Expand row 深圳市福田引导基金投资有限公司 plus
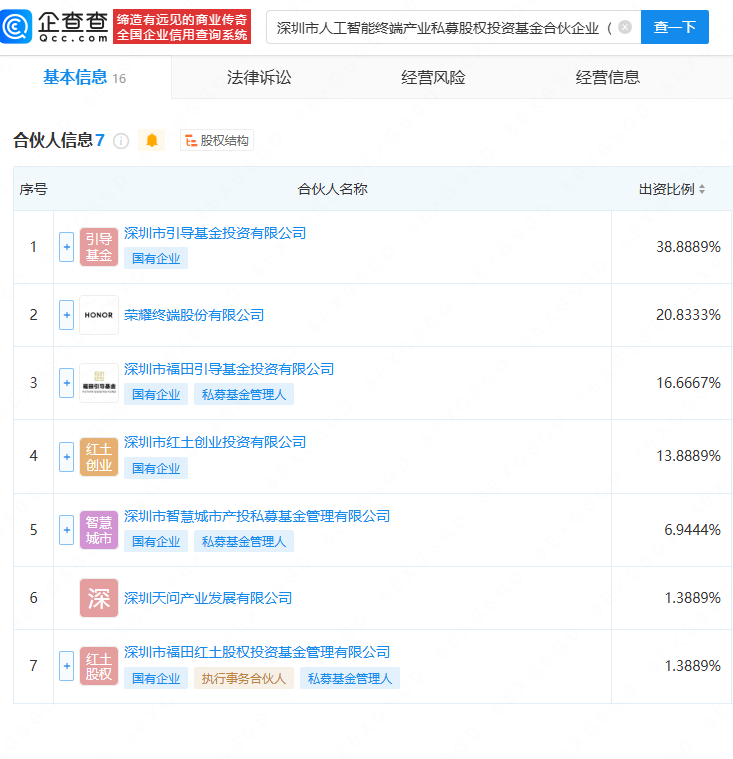Viewport: 733px width, 759px height. pyautogui.click(x=66, y=383)
